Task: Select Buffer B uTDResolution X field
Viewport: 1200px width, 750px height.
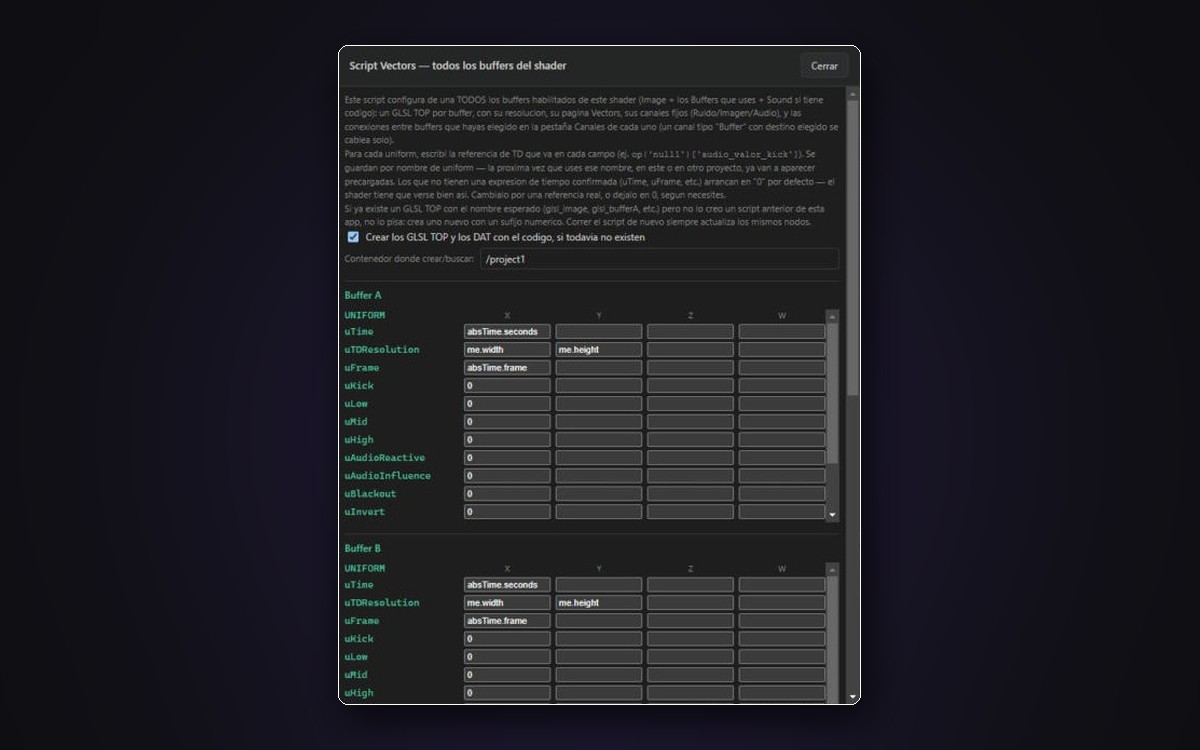Action: pos(507,603)
